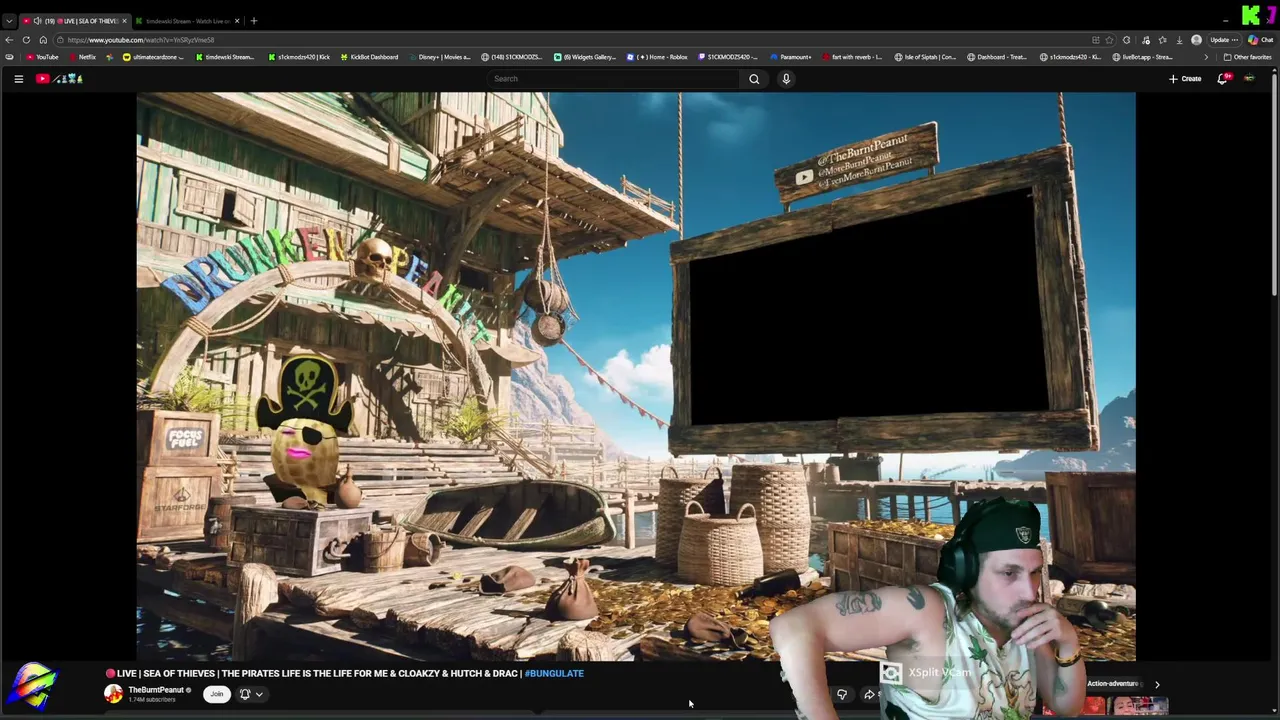
Task: Open the Home - Roblox bookmark
Action: [657, 57]
